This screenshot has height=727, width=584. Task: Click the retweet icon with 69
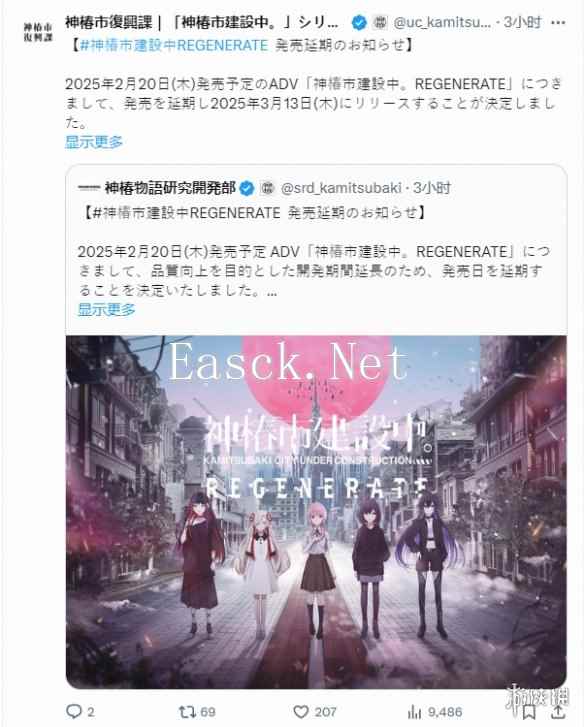pos(187,711)
